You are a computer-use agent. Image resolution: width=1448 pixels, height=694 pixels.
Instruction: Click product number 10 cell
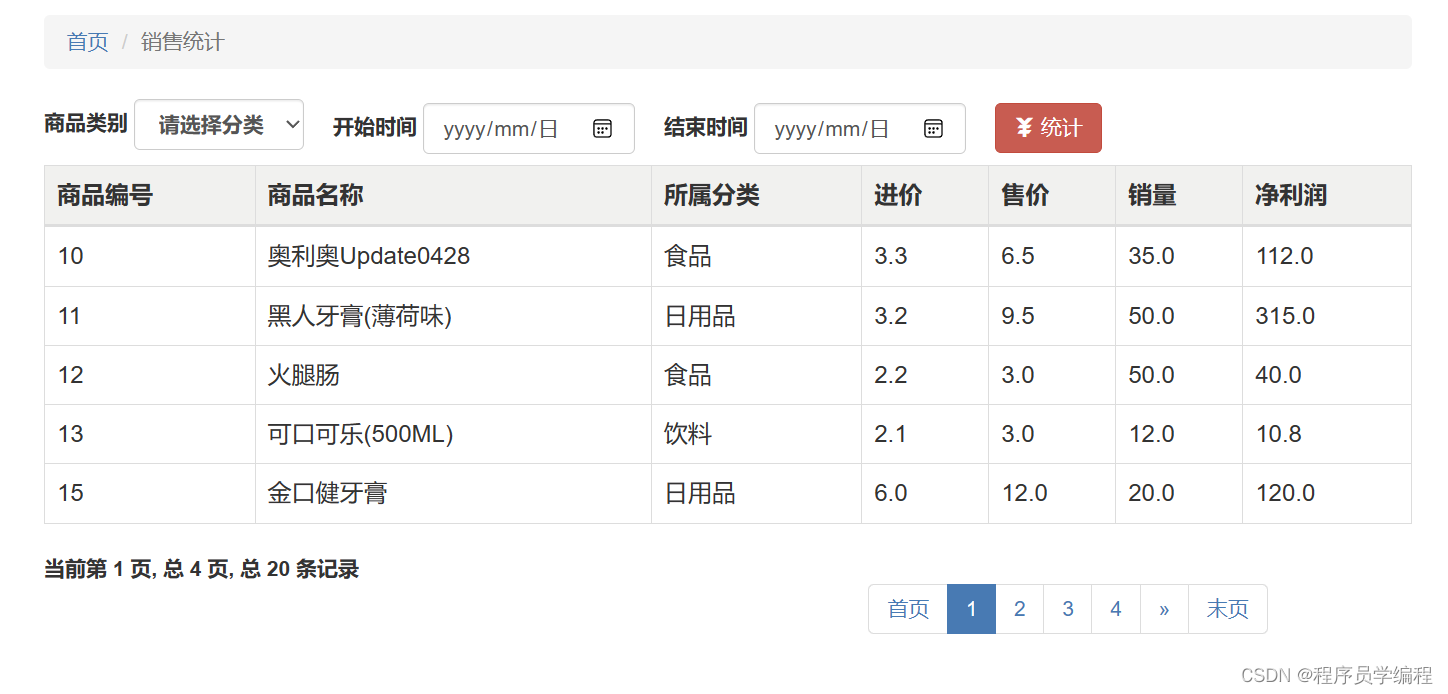(150, 256)
